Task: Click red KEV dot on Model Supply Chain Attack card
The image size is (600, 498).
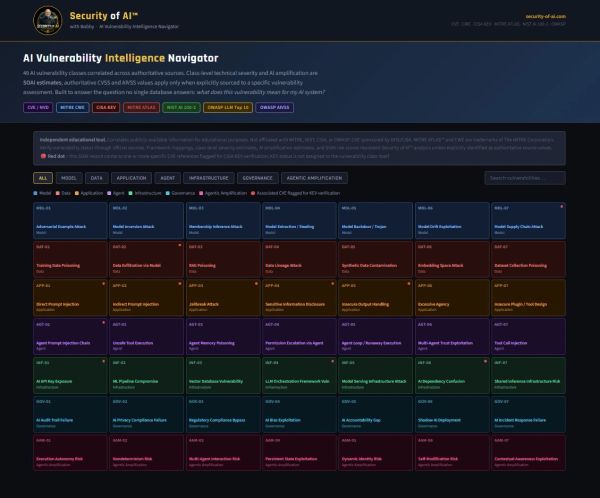Action: pos(561,207)
